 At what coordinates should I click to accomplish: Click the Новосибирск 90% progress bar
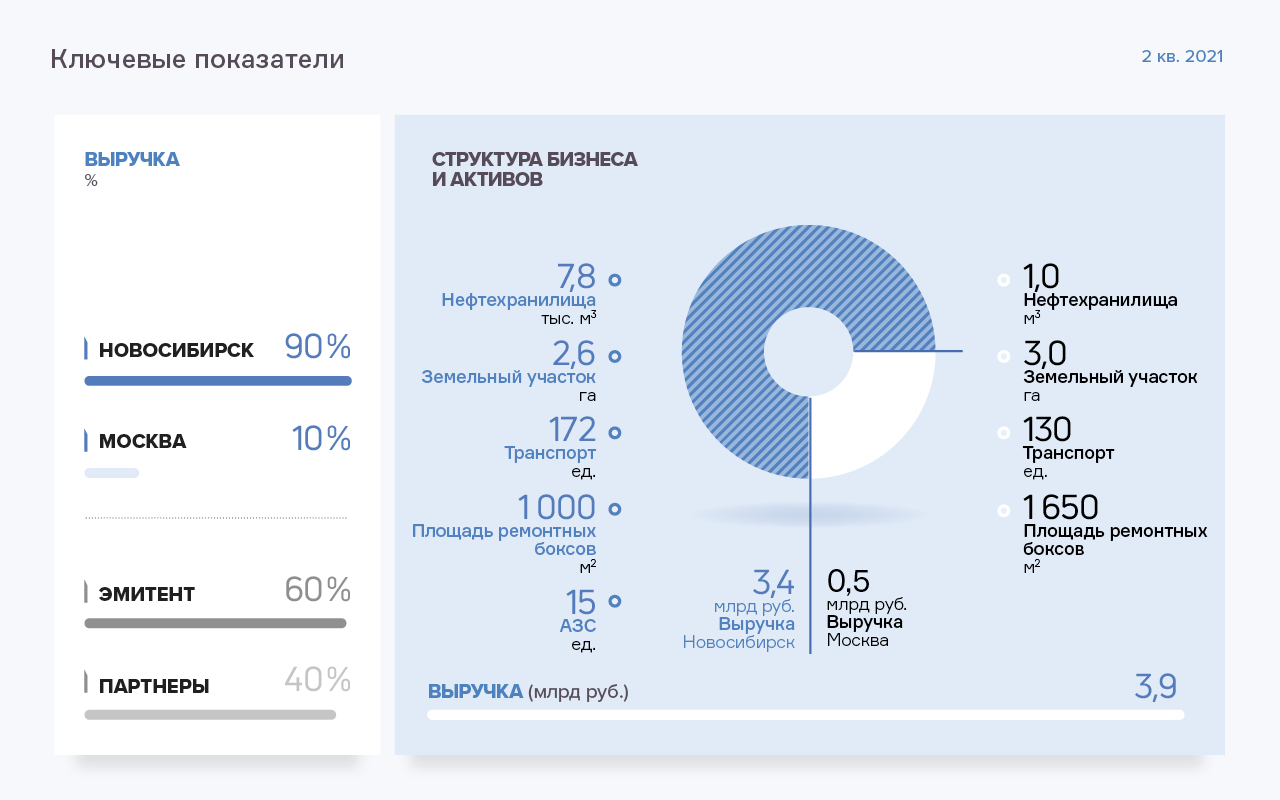pos(218,381)
